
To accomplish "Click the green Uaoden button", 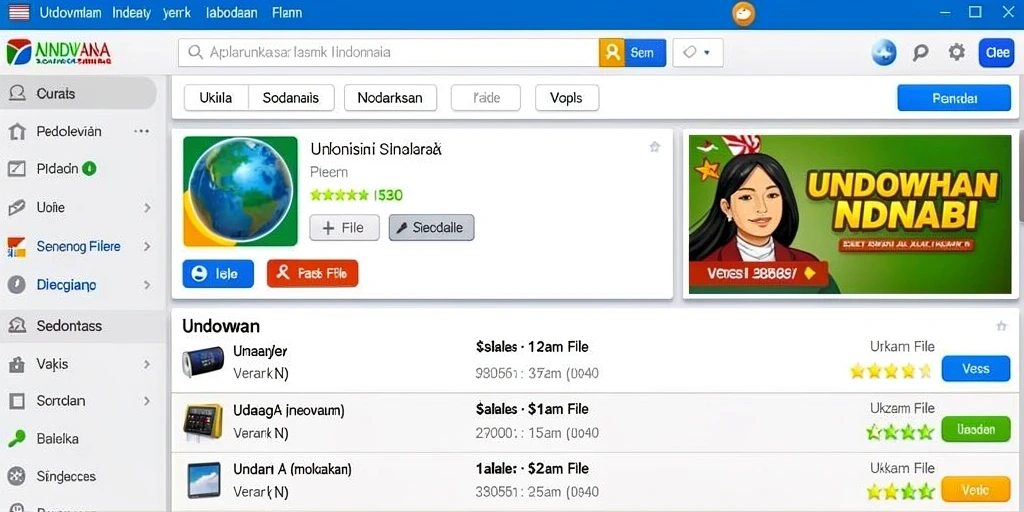I will [976, 429].
